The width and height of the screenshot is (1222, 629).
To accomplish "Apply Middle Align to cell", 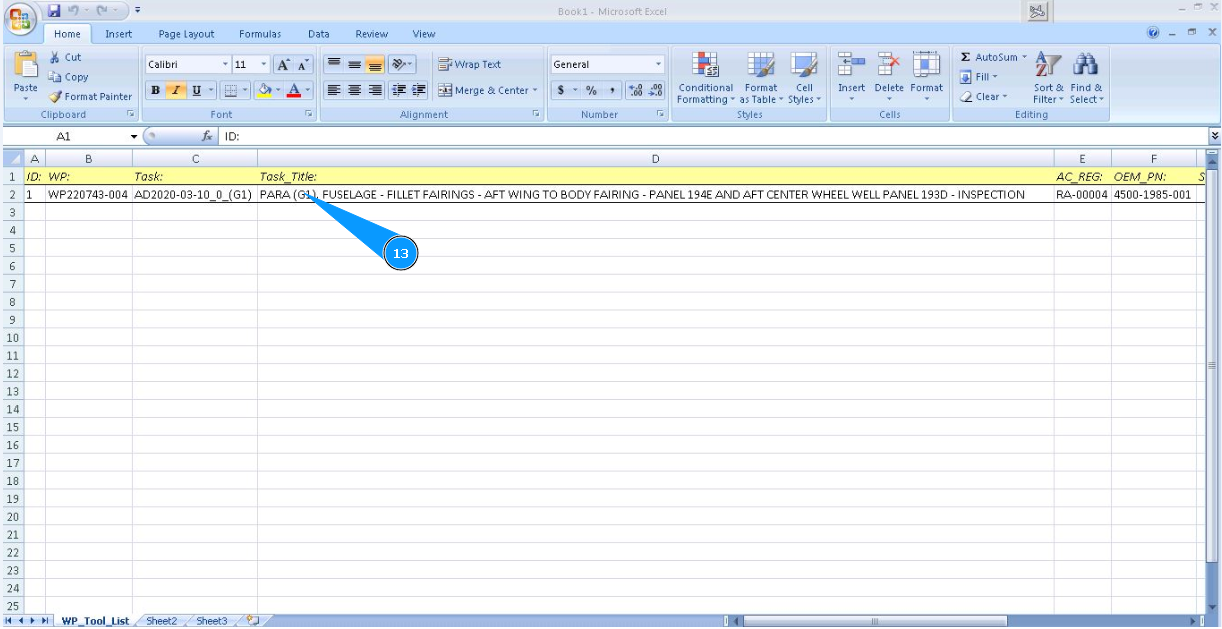I will pos(354,64).
